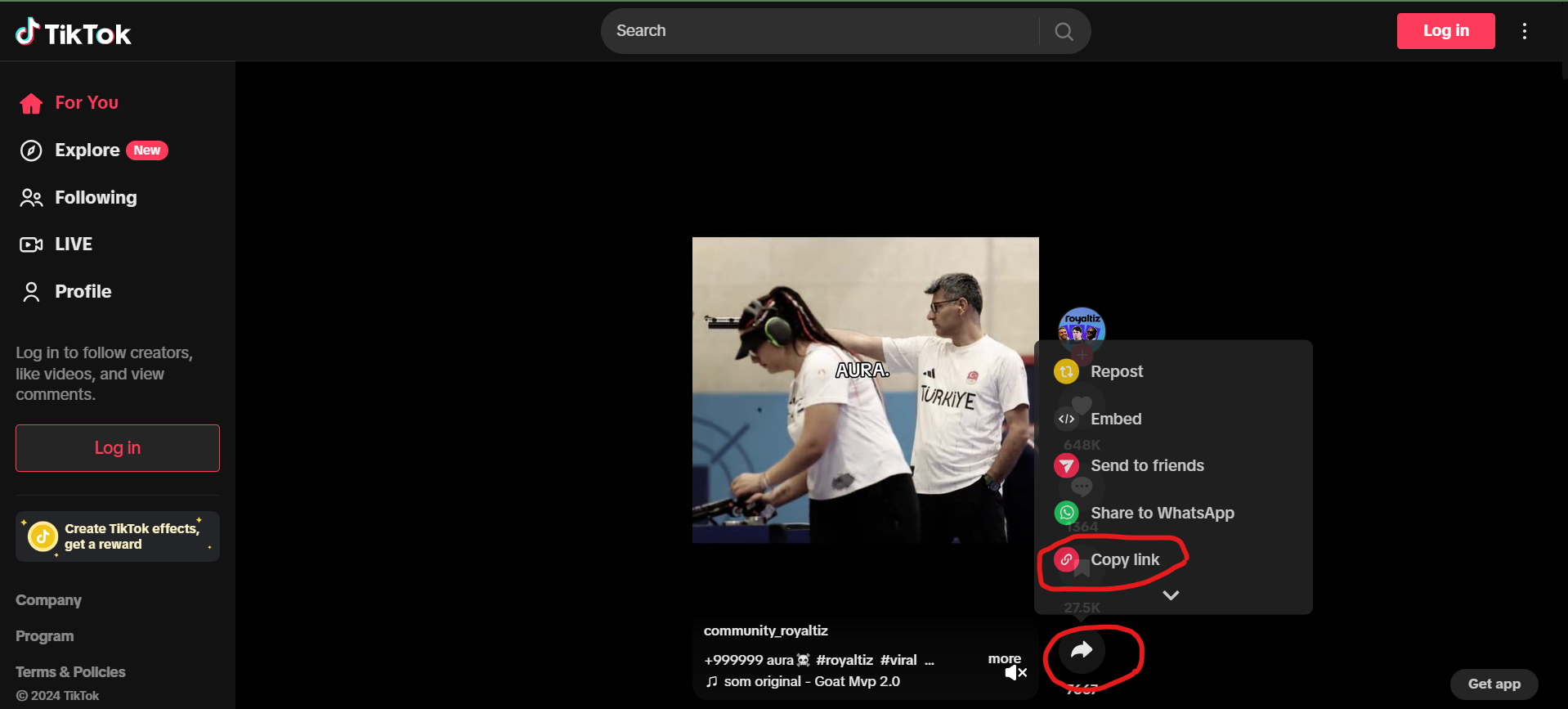
Task: Open the three-dot more options menu
Action: tap(1524, 31)
